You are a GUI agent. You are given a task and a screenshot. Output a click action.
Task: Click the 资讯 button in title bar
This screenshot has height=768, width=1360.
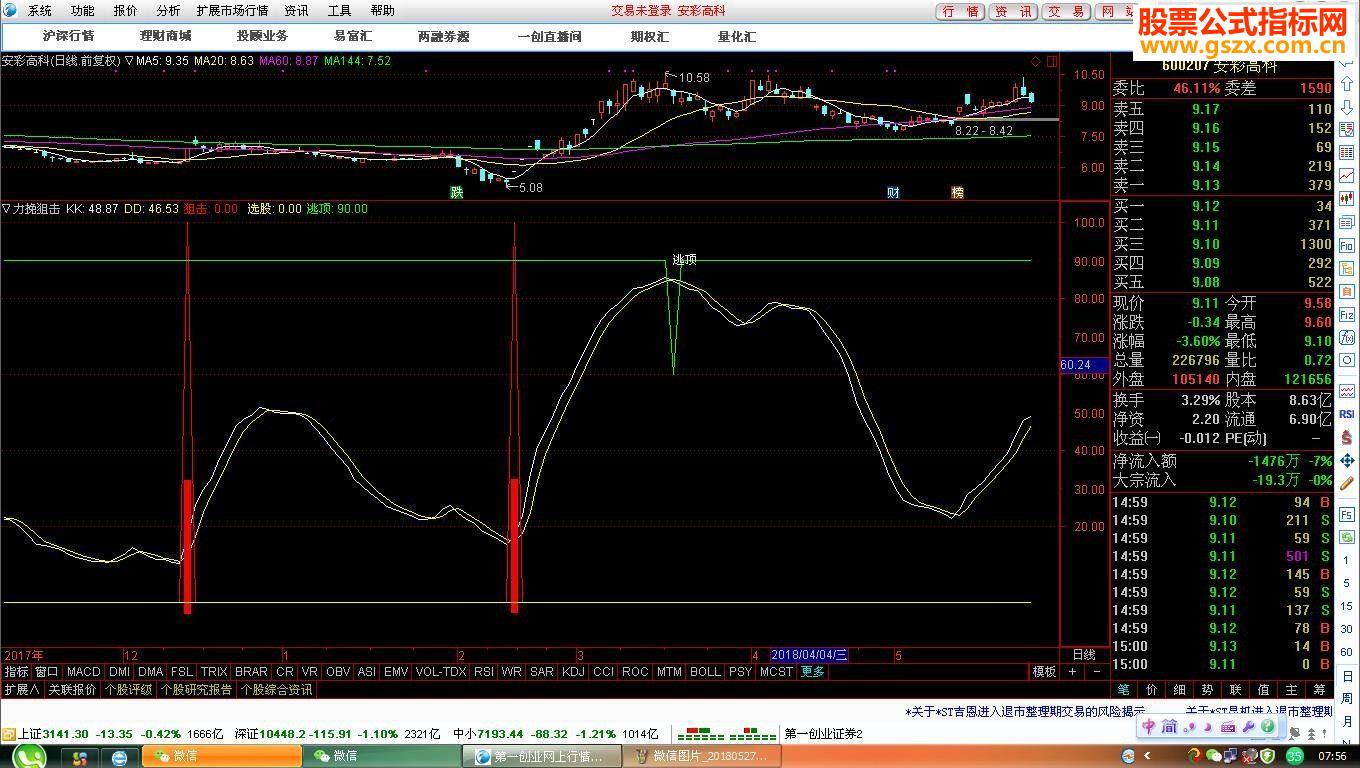[1013, 11]
